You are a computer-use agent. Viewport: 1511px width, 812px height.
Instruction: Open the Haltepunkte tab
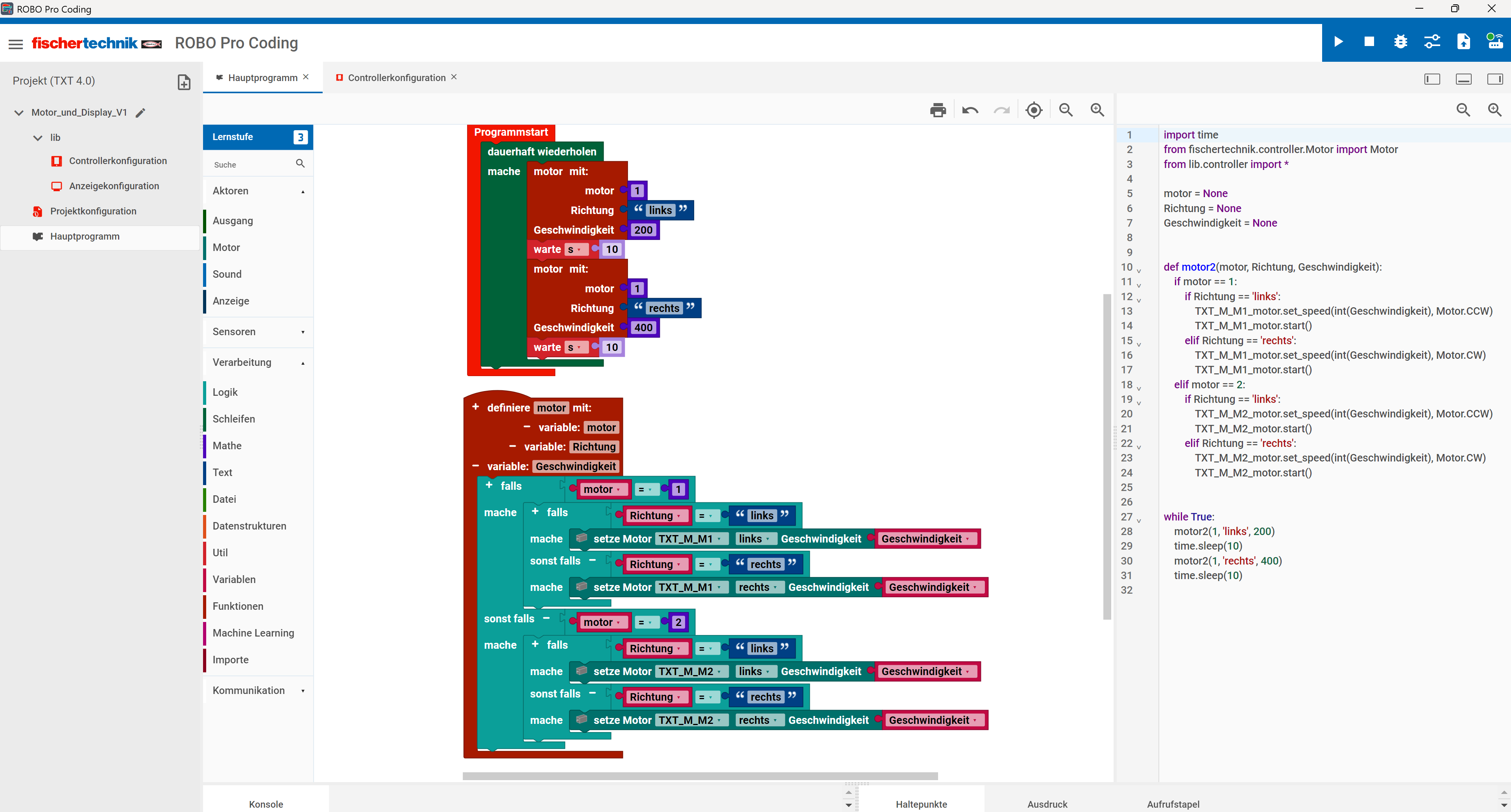(x=921, y=804)
